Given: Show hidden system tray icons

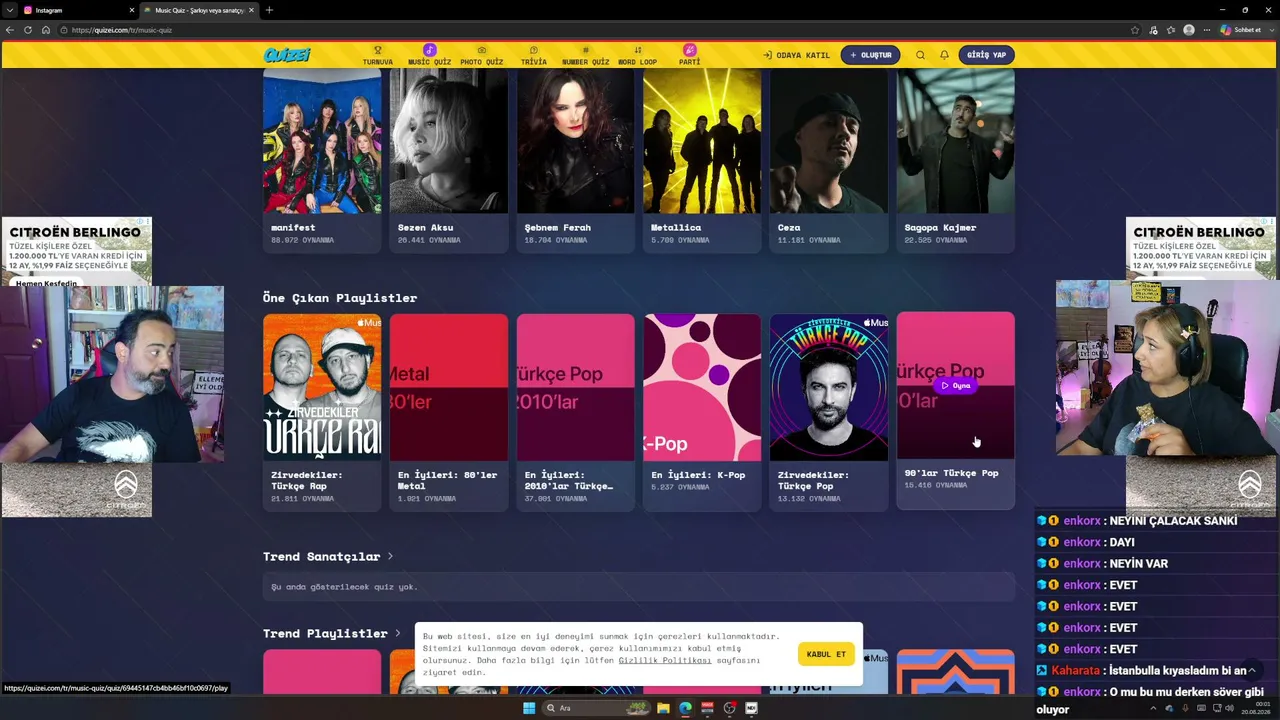Looking at the screenshot, I should [x=1153, y=708].
